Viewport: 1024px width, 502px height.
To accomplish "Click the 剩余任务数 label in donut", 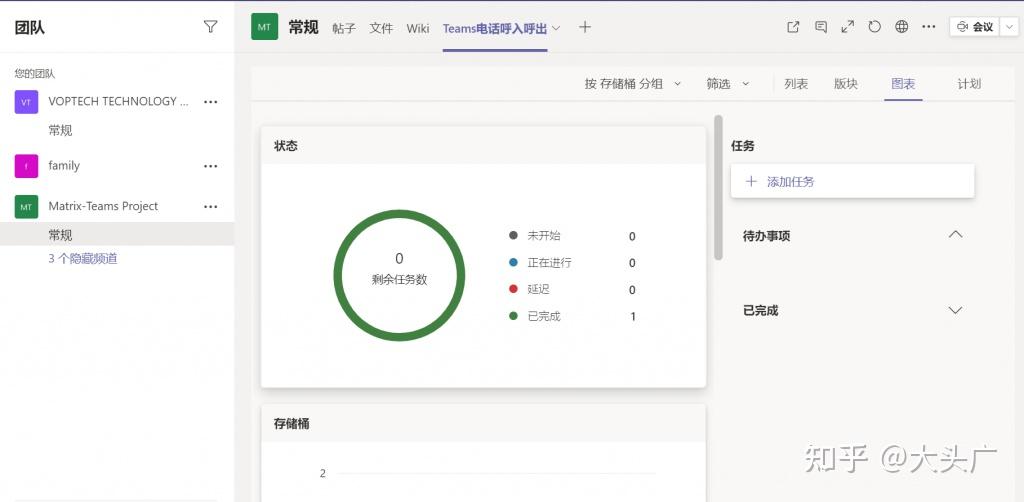I will point(399,279).
